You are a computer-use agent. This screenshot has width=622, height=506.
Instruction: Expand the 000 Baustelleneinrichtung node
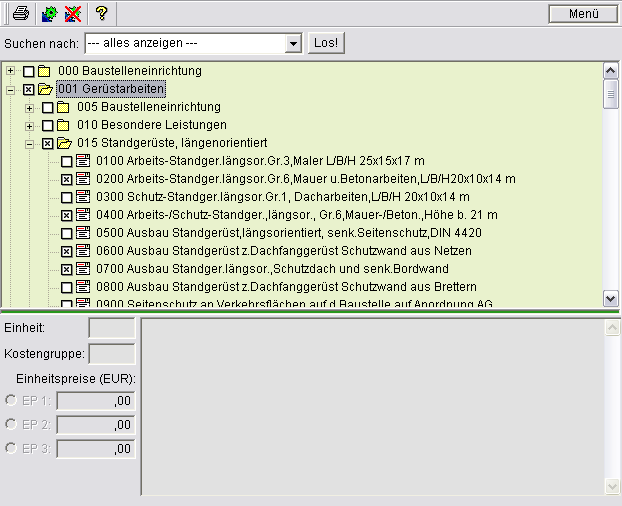click(x=10, y=71)
